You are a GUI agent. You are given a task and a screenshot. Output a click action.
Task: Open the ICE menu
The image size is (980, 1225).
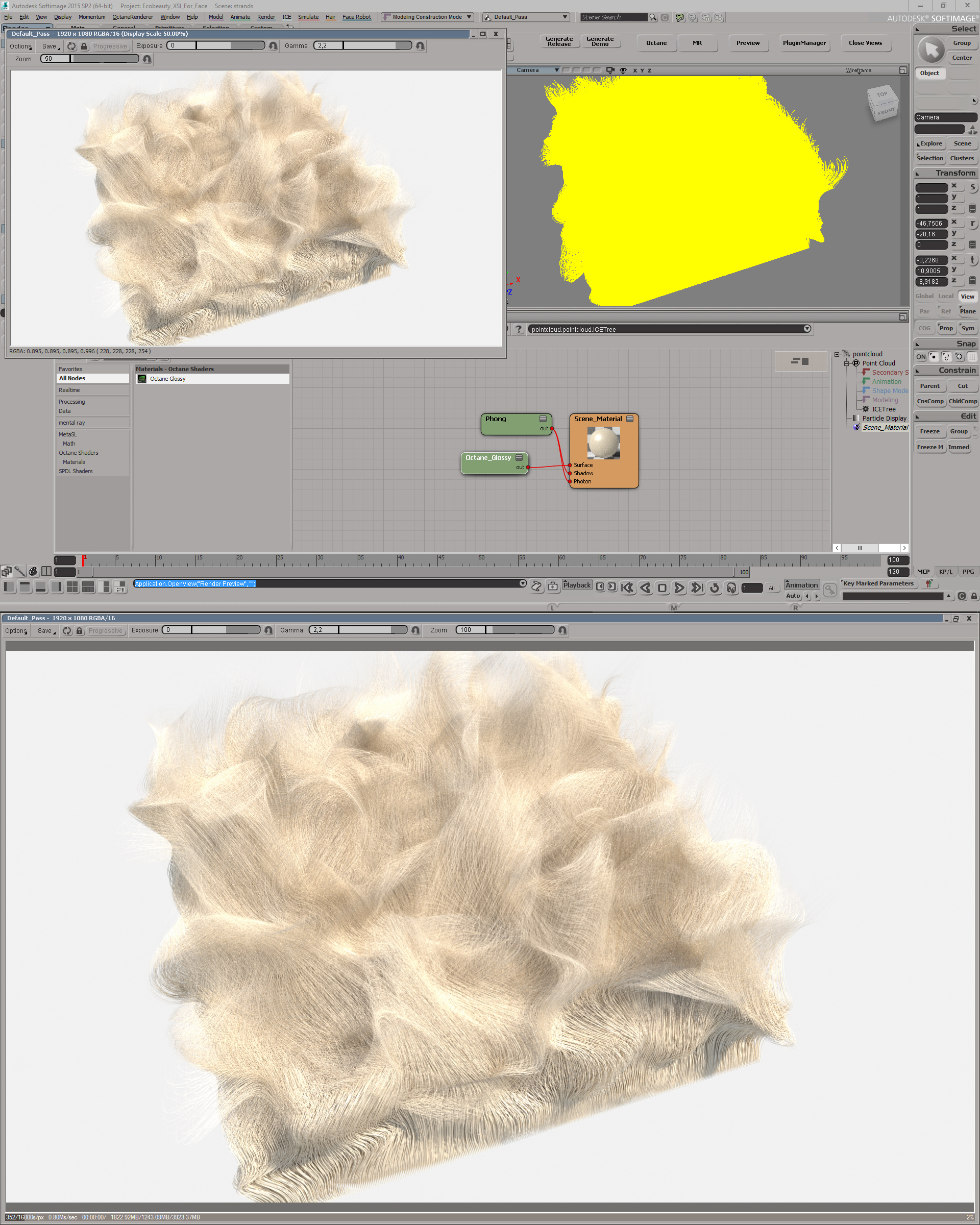286,17
